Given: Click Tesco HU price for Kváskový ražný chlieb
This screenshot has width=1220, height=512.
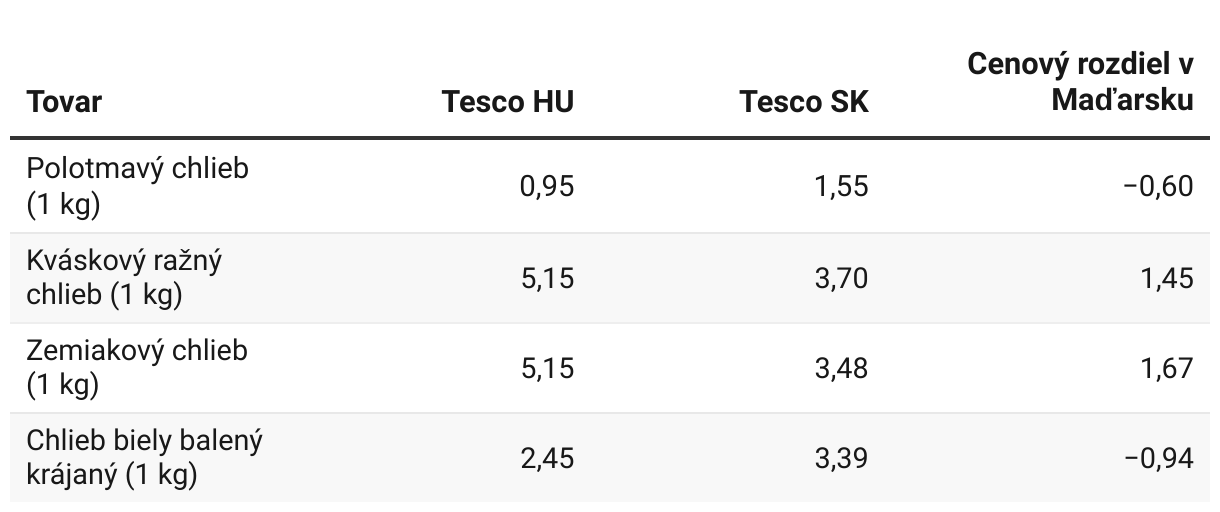Looking at the screenshot, I should point(547,277).
